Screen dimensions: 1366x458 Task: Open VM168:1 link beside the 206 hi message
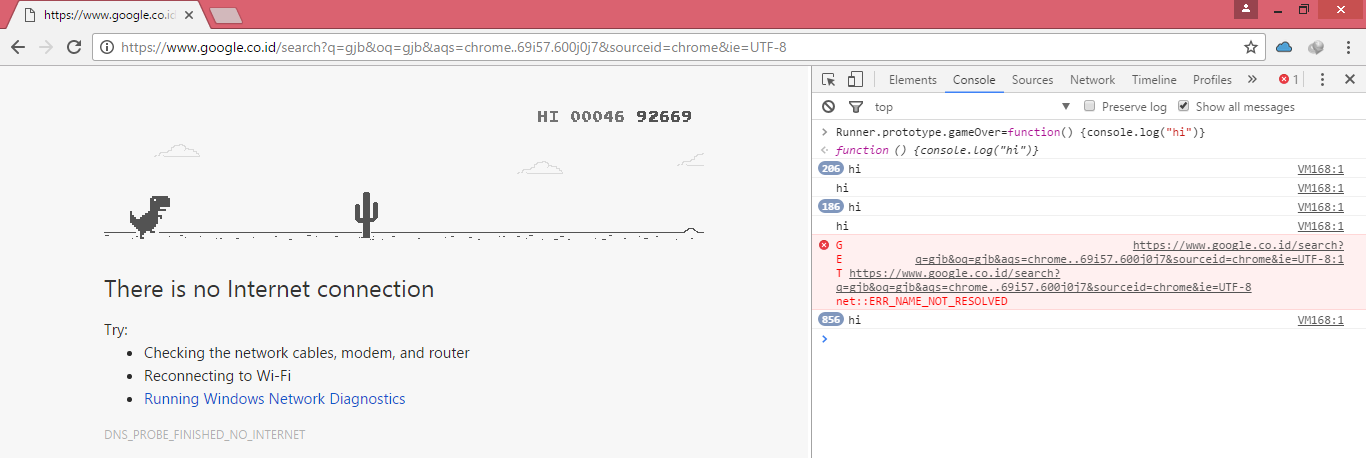click(1320, 169)
